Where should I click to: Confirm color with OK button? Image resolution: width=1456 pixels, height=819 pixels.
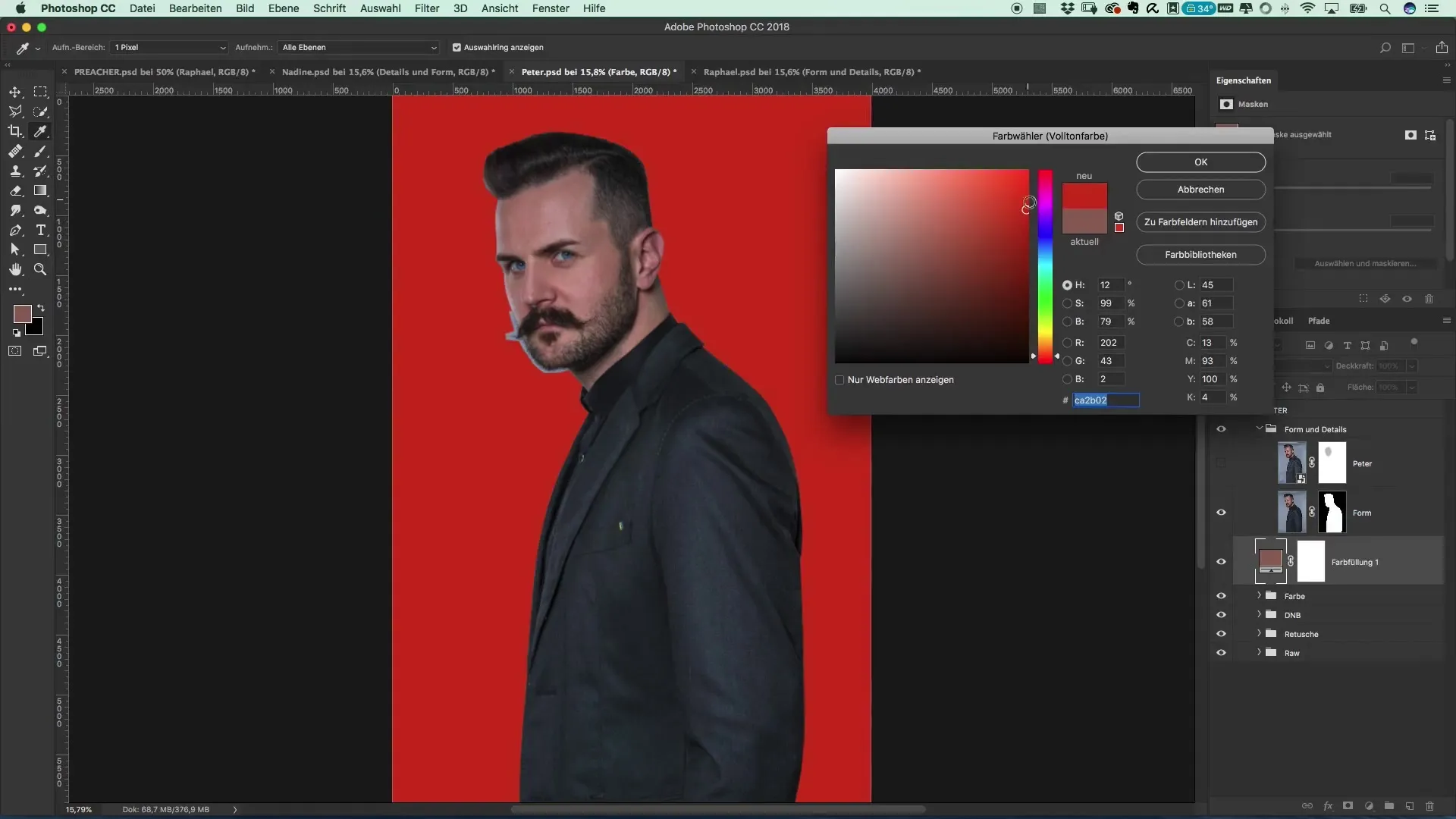1200,162
